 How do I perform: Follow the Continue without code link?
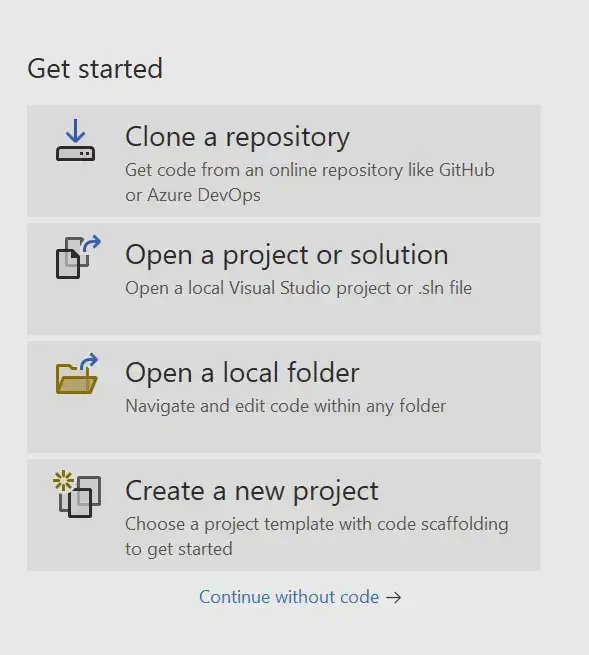pyautogui.click(x=289, y=597)
